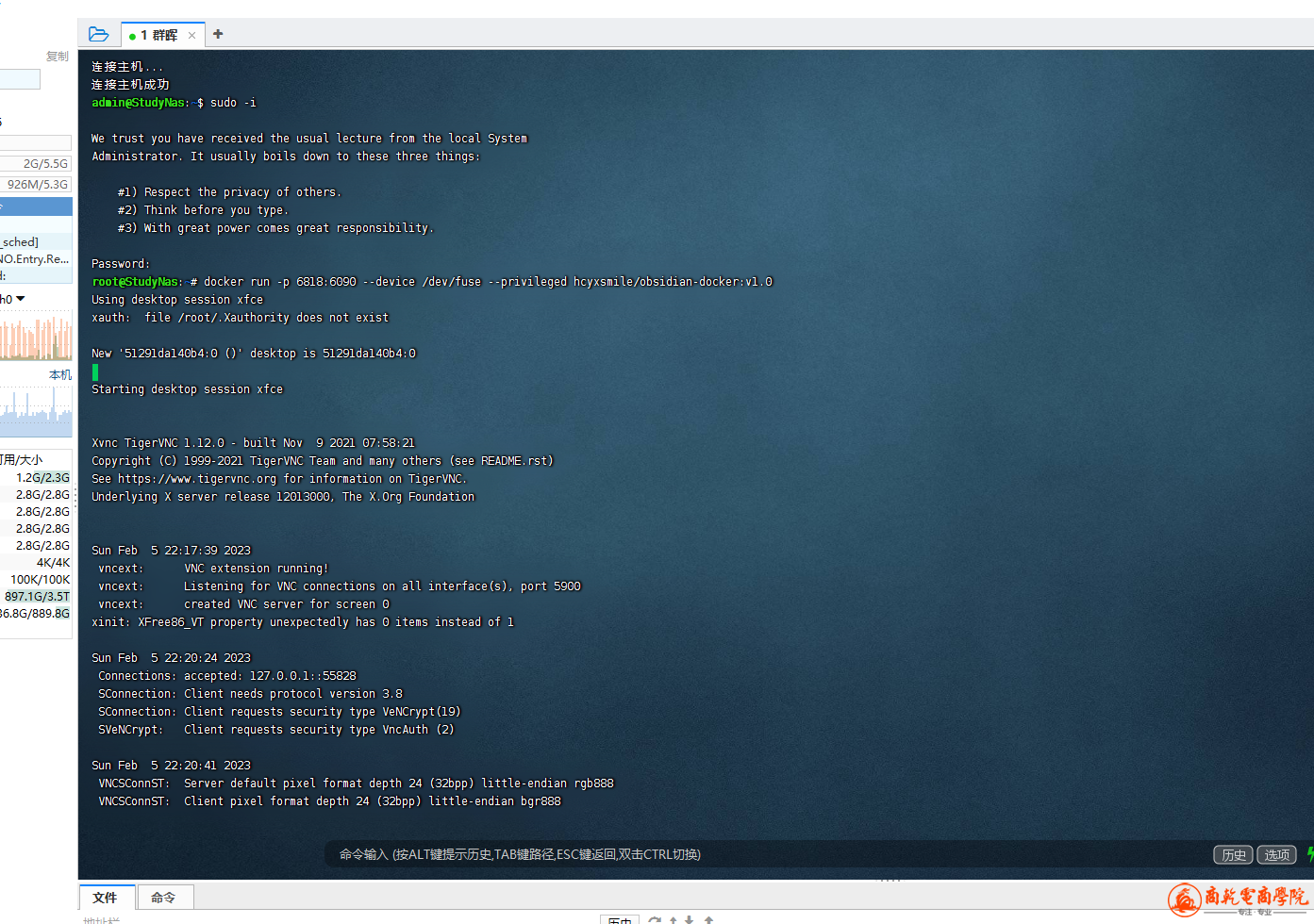Select the 897.1G/3.5T disk row
Viewport: 1314px width, 924px height.
pyautogui.click(x=36, y=596)
